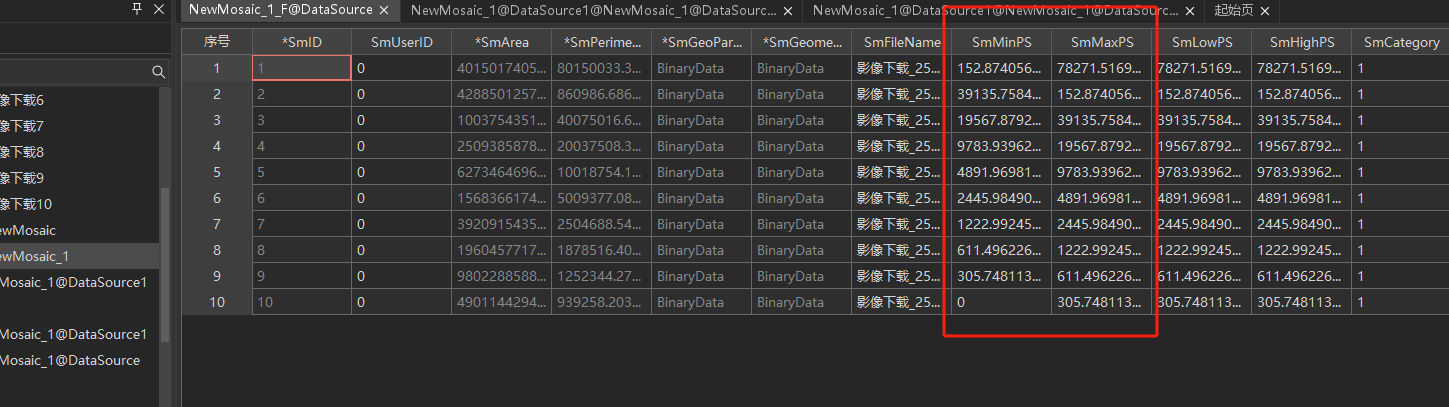Viewport: 1449px width, 407px height.
Task: Click the SmUserID column header
Action: click(x=402, y=43)
